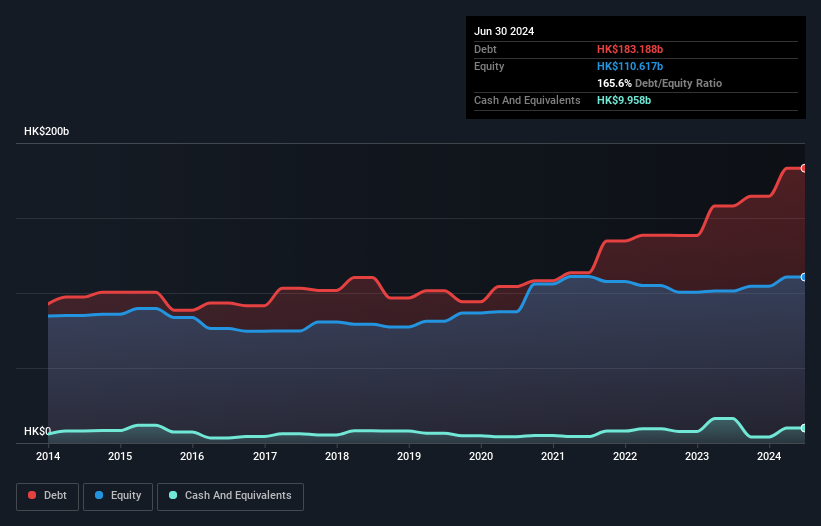
Task: Toggle Cash And Equivalents legend button
Action: tap(230, 496)
